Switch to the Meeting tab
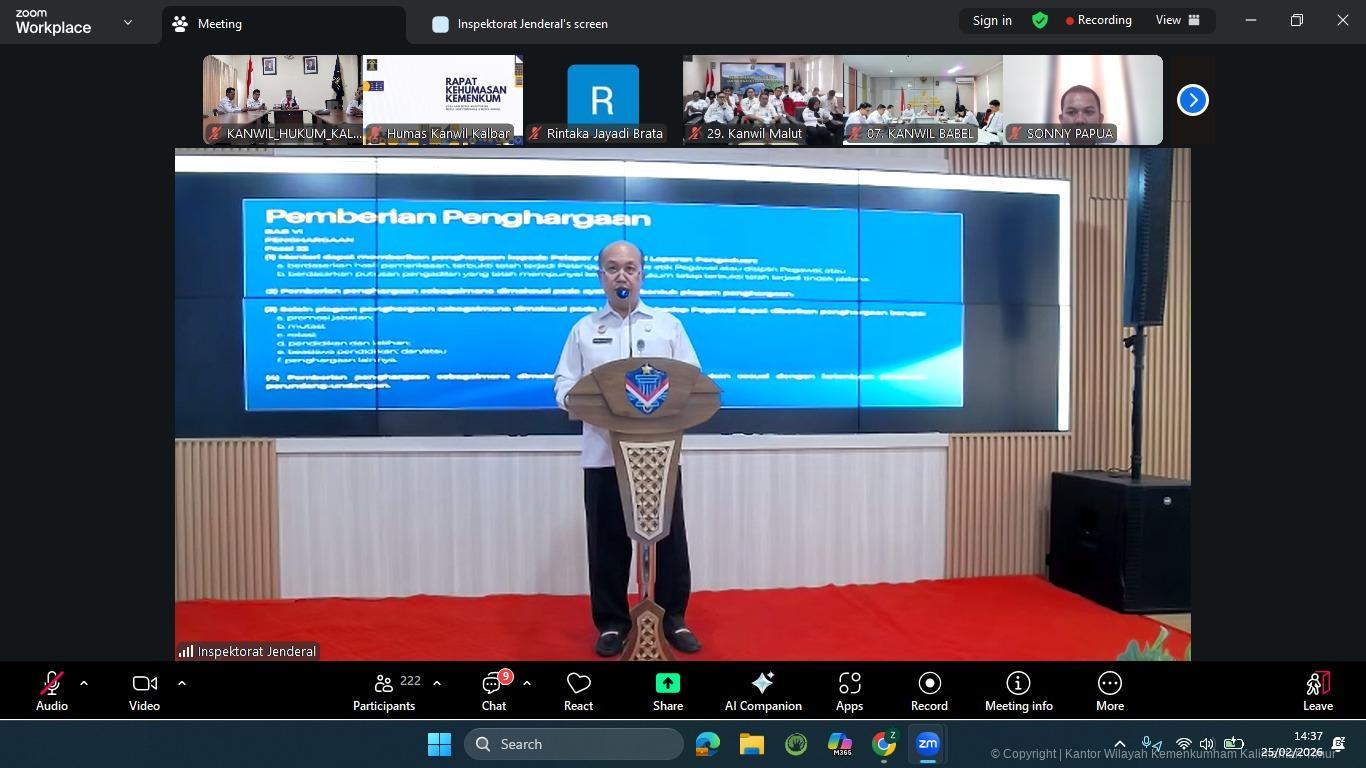Viewport: 1366px width, 768px height. point(218,24)
